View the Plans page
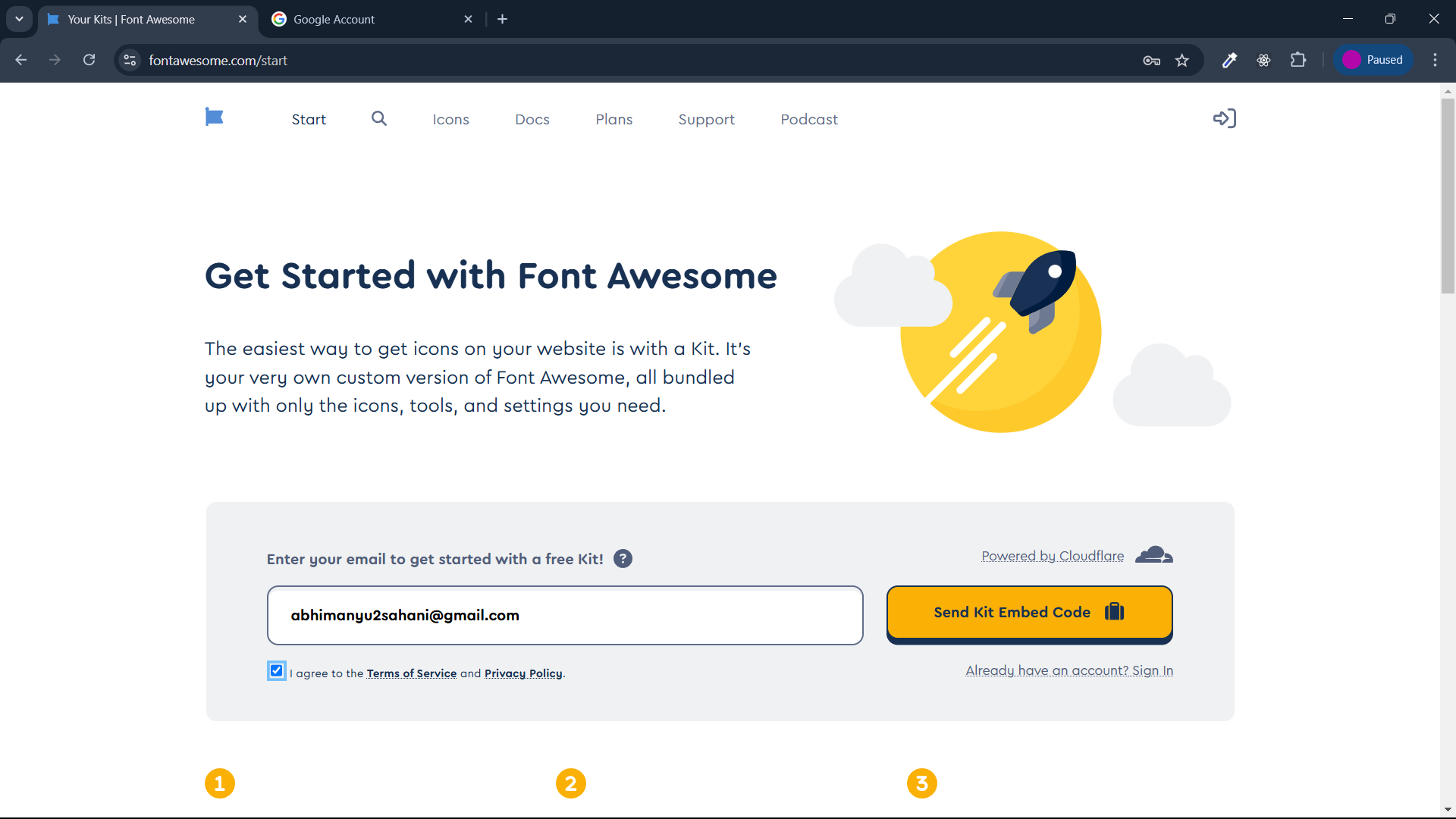 coord(613,119)
